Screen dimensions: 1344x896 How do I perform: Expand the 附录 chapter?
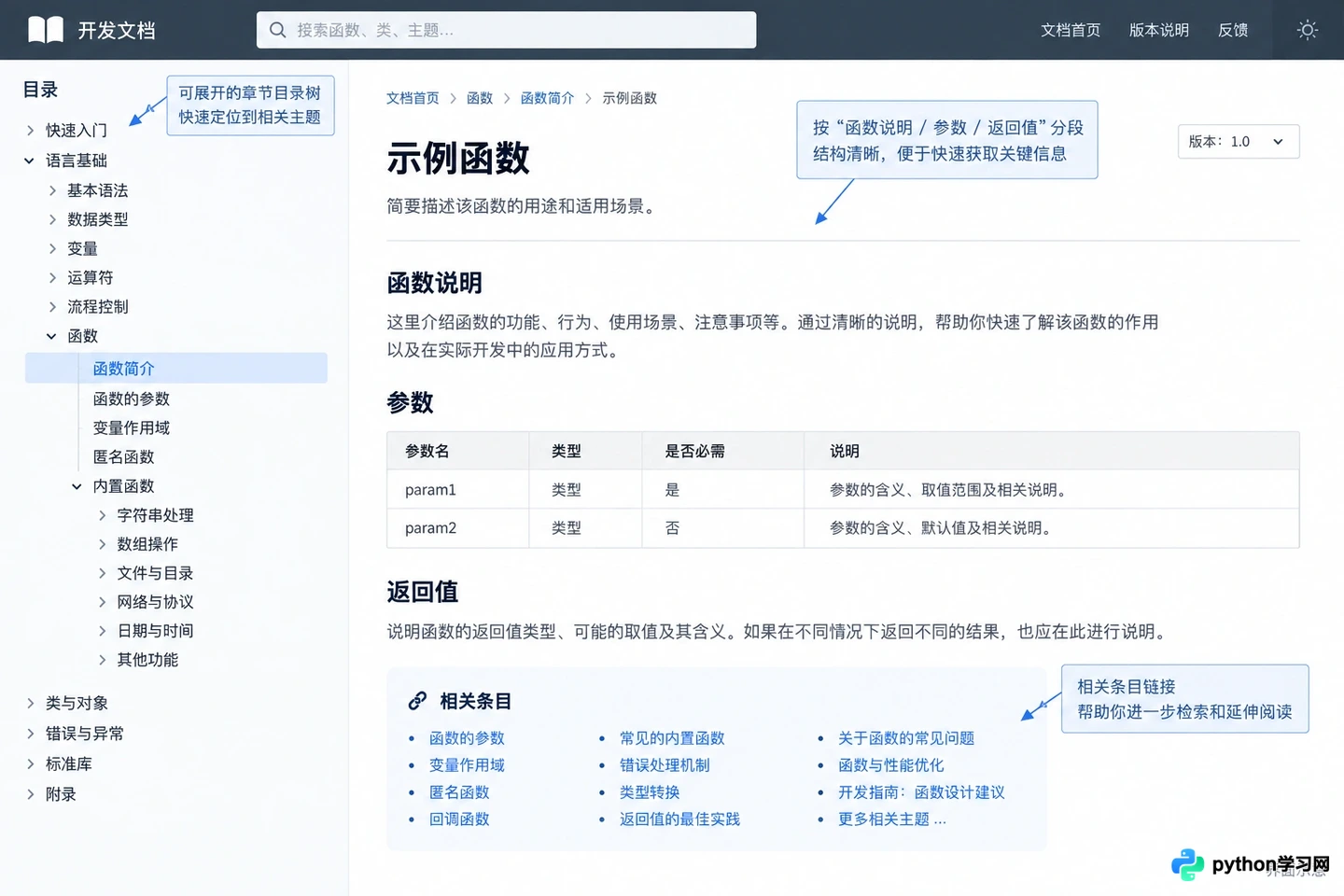point(31,794)
